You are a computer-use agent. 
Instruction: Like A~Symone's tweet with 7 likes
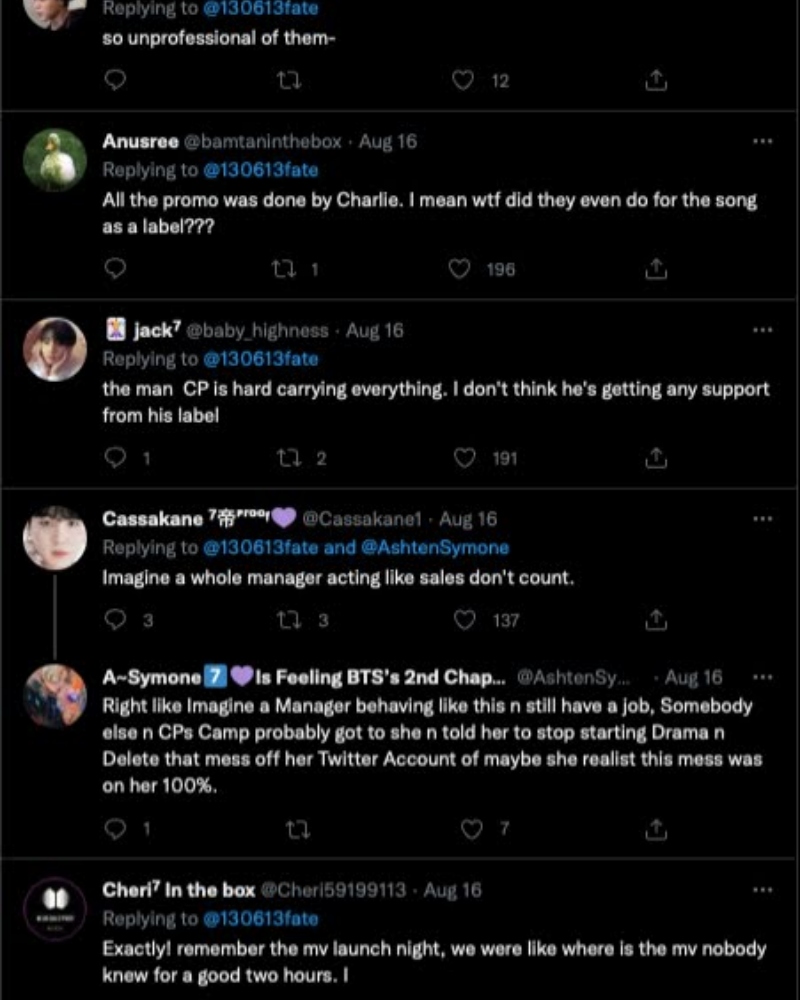(x=471, y=829)
